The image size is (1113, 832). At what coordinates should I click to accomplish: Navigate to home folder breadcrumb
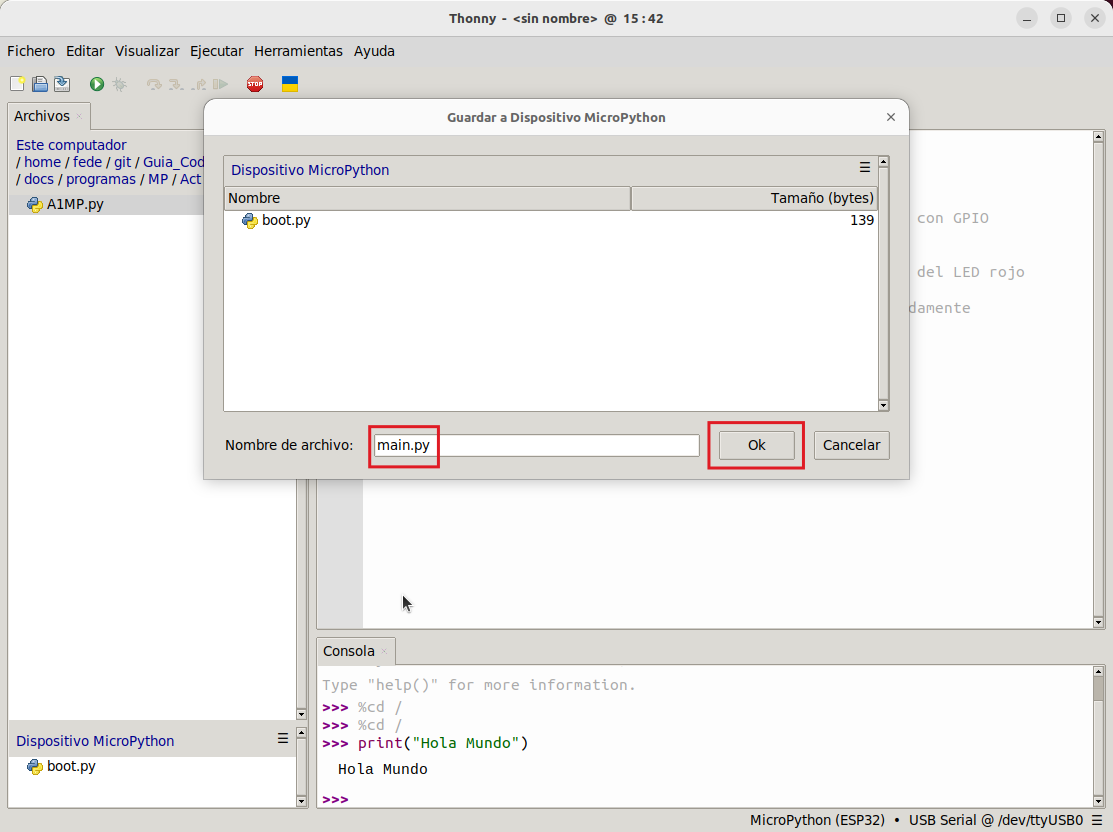pyautogui.click(x=43, y=162)
